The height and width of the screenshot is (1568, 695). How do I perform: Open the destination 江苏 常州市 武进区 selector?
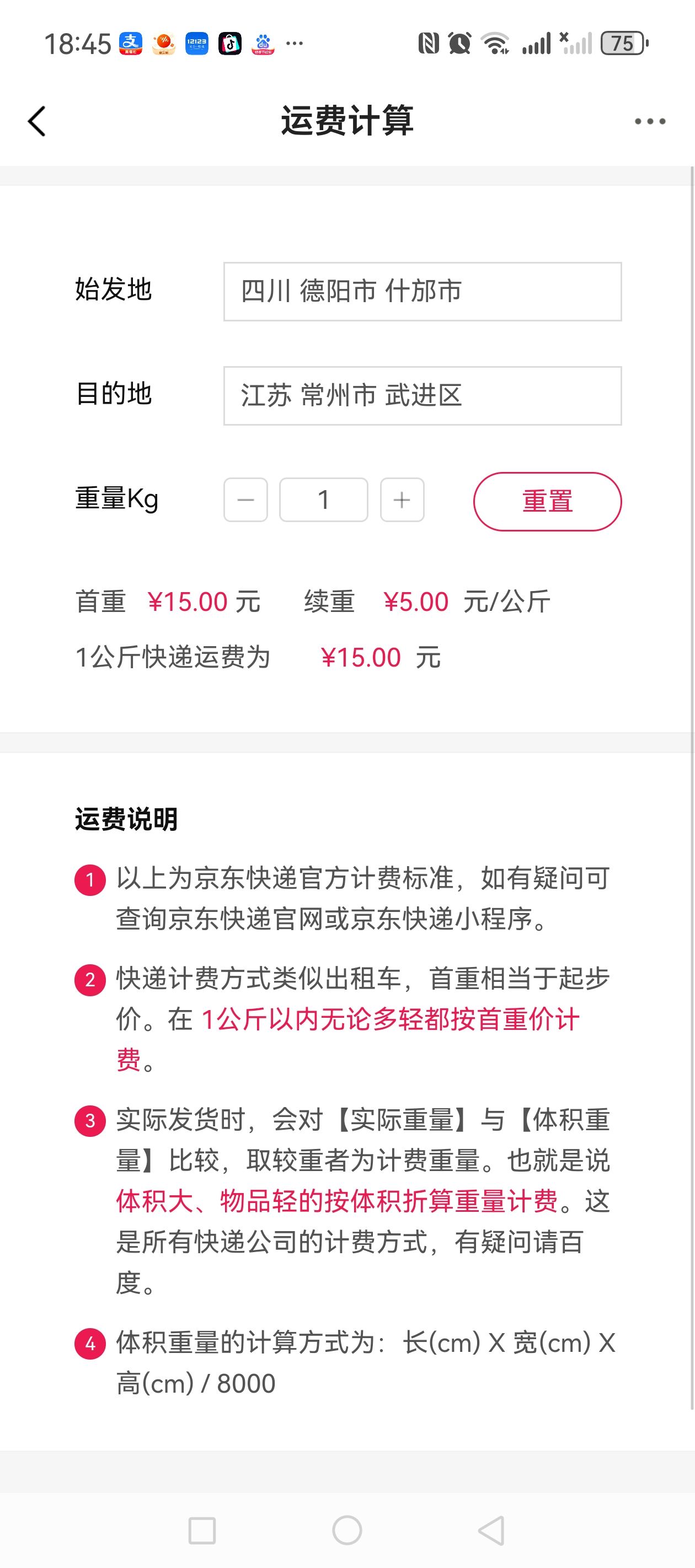[422, 396]
